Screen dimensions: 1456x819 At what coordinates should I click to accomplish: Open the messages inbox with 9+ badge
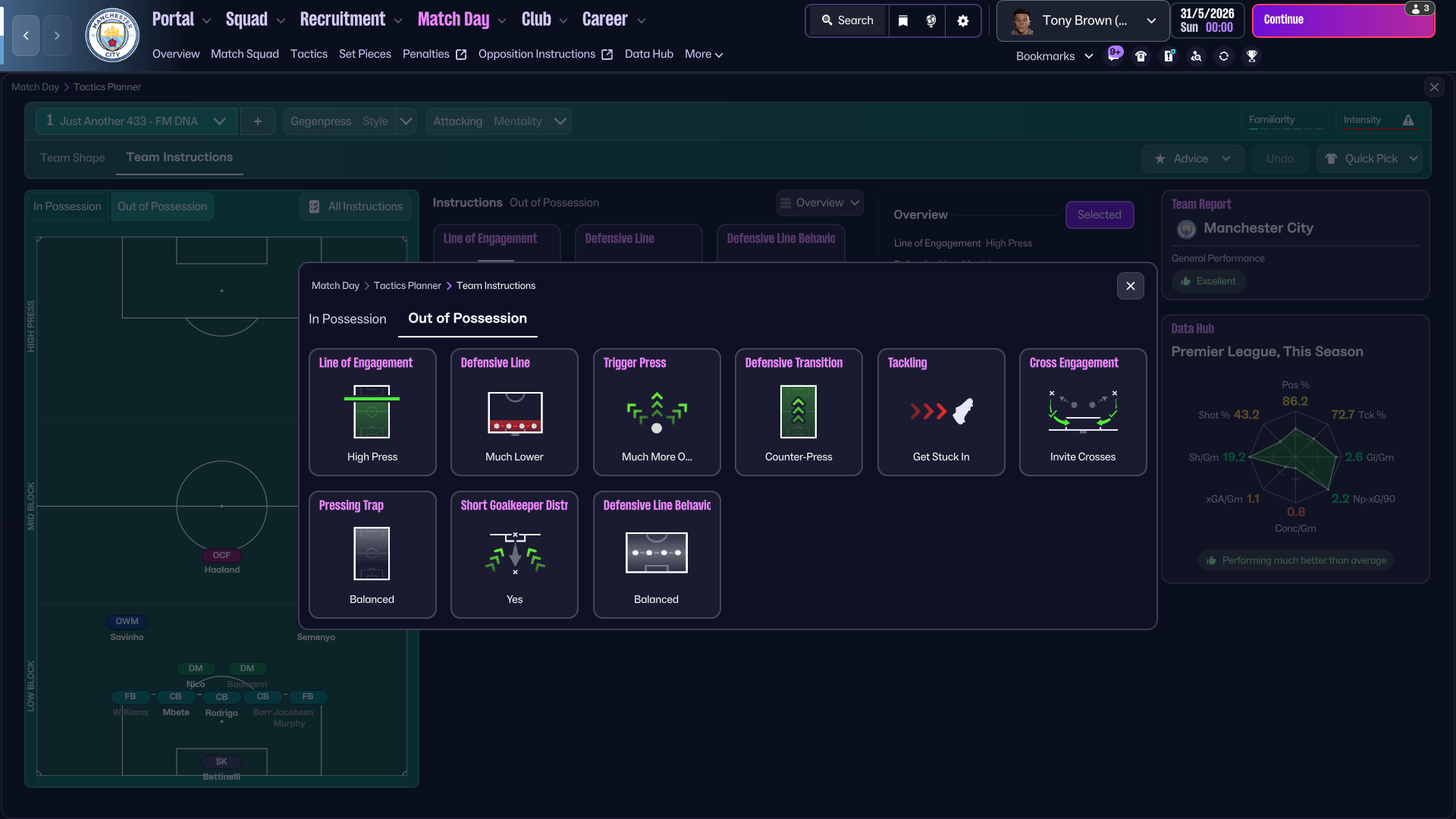[x=1114, y=55]
